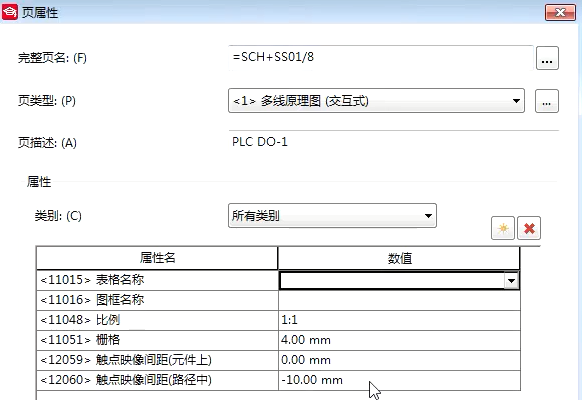This screenshot has width=582, height=400.
Task: Click the 4.00 mm grid value cell
Action: [x=399, y=340]
